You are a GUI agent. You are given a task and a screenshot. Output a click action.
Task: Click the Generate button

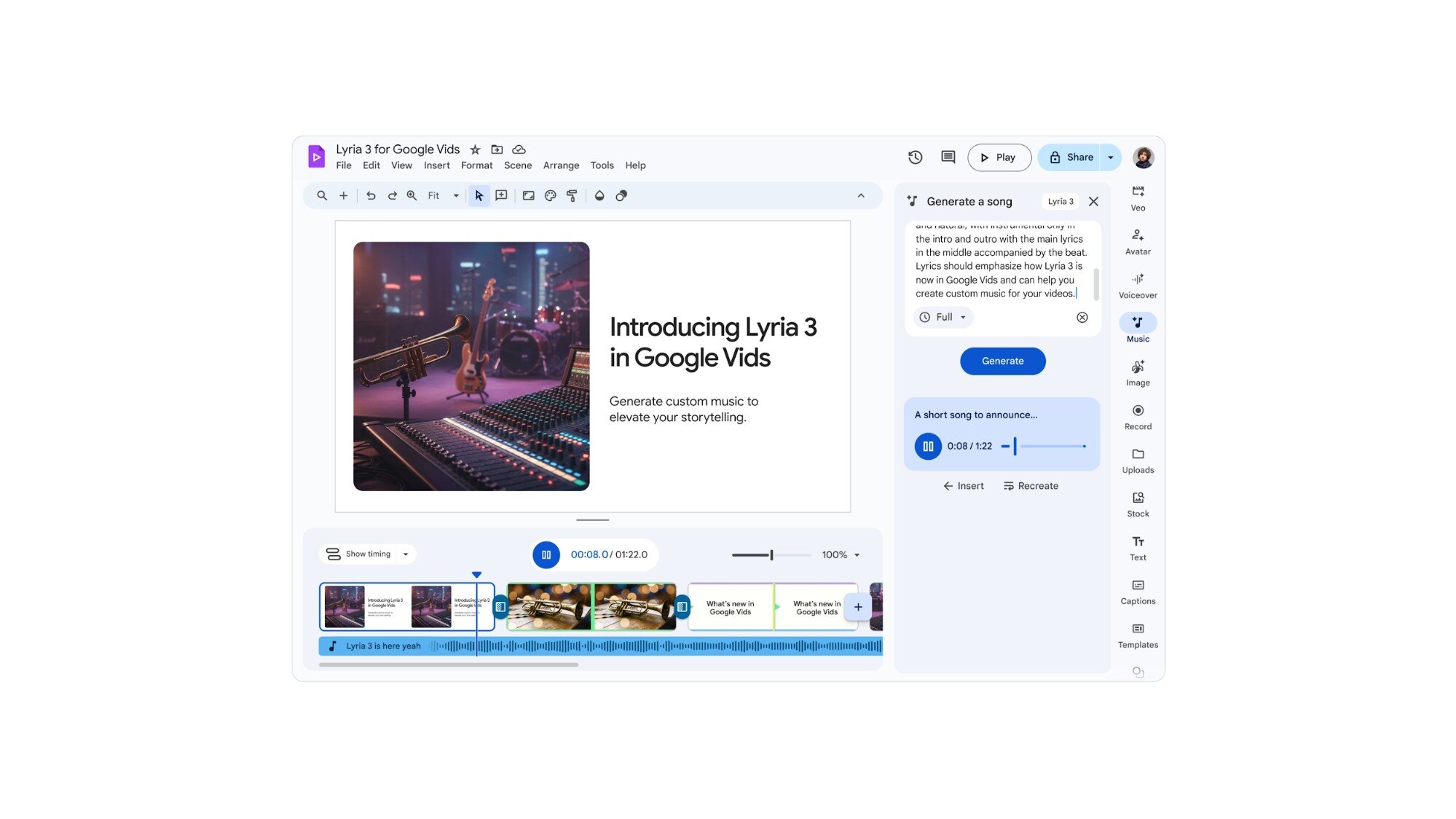coord(1002,361)
